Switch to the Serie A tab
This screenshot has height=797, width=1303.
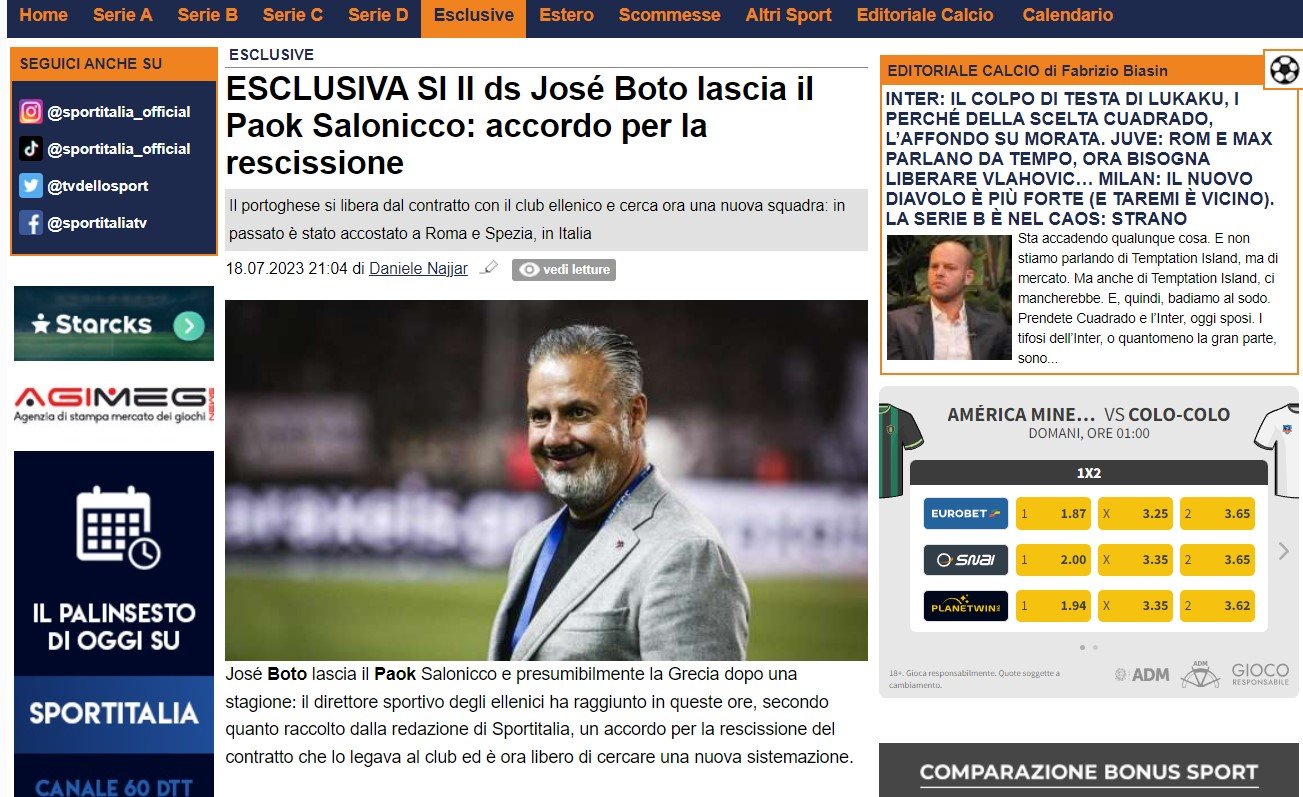pos(123,15)
